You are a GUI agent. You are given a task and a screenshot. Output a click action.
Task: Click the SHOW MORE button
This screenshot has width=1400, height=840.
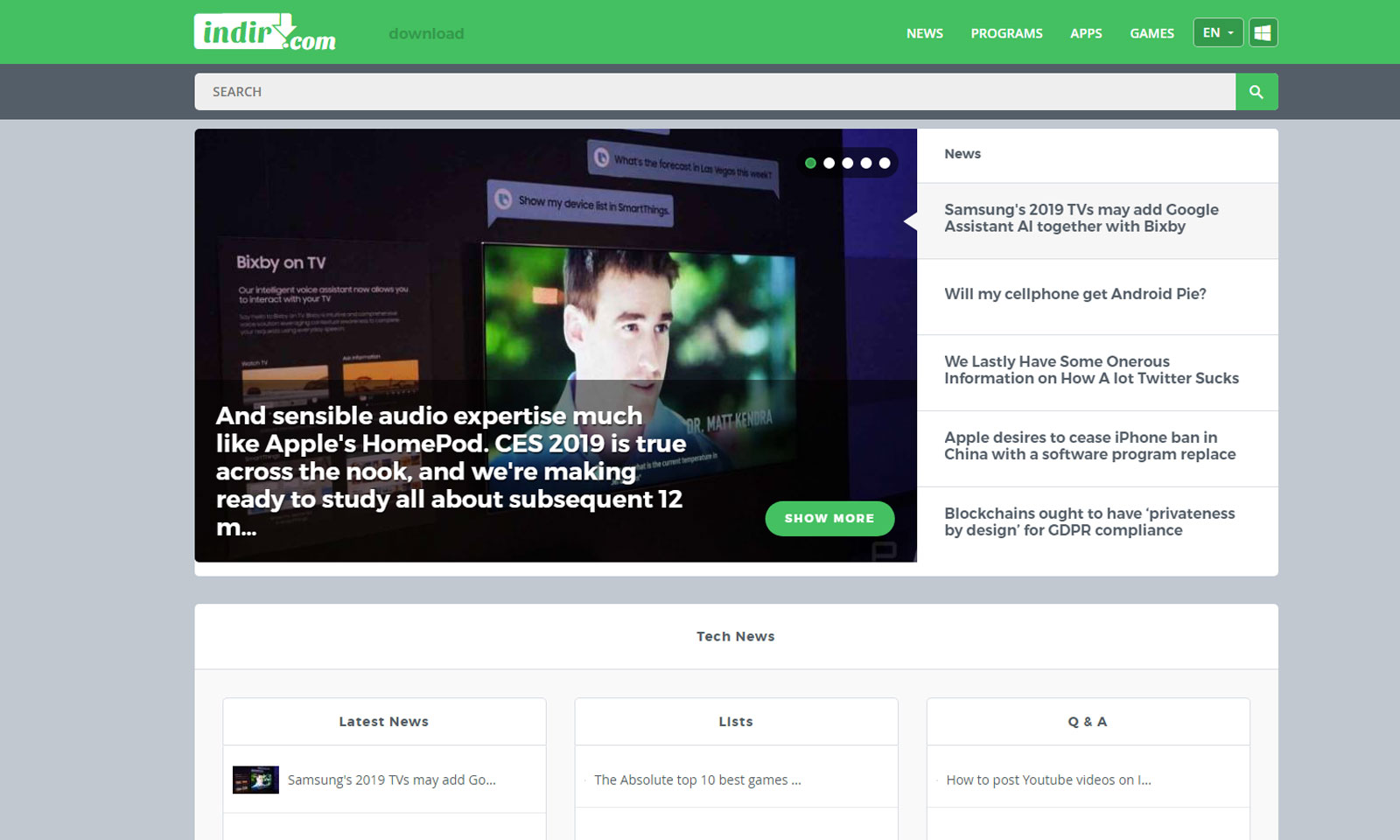pos(829,518)
